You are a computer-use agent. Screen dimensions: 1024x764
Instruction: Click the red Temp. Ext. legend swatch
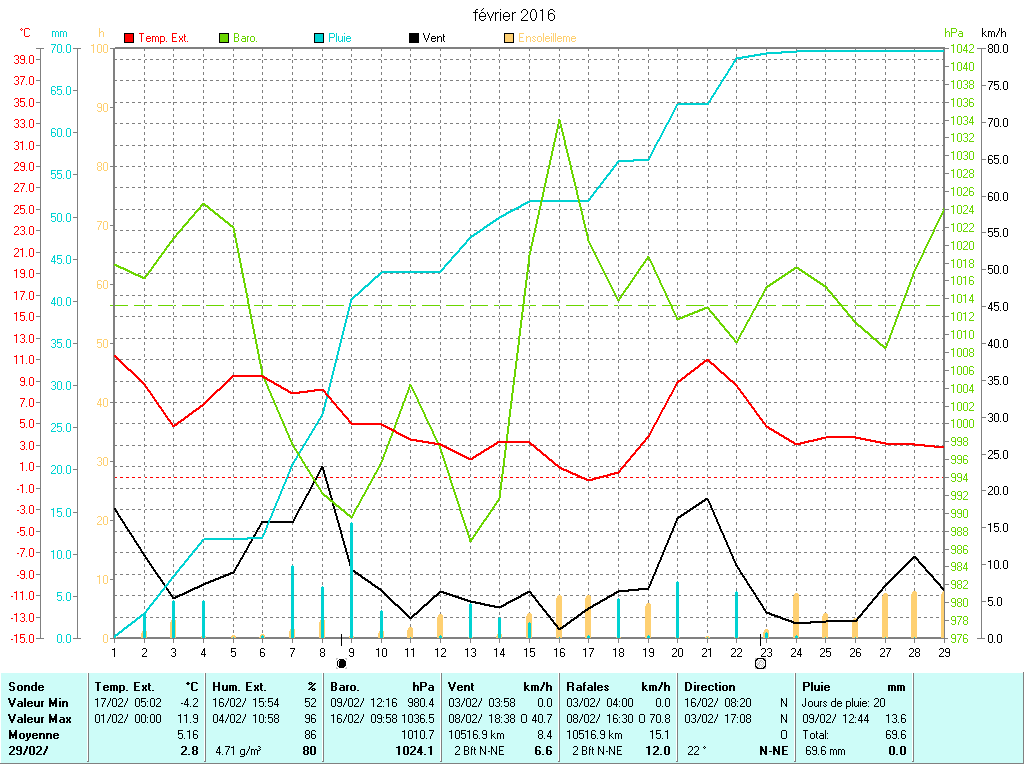click(x=129, y=38)
